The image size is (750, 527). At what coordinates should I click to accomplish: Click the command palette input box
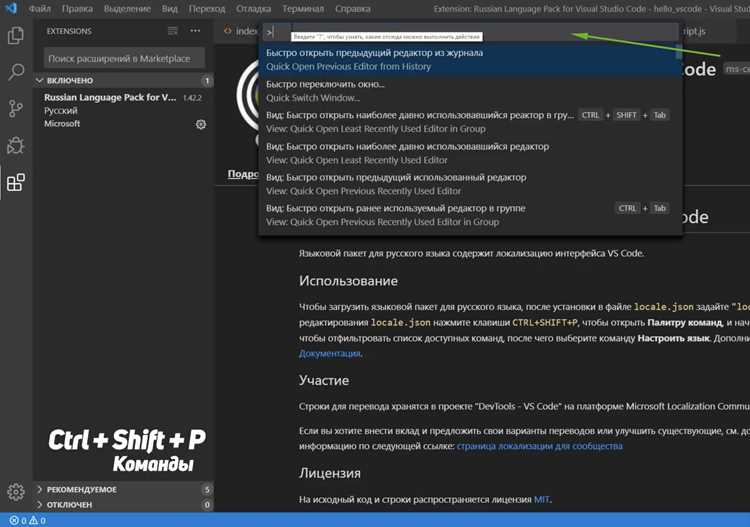coord(470,32)
